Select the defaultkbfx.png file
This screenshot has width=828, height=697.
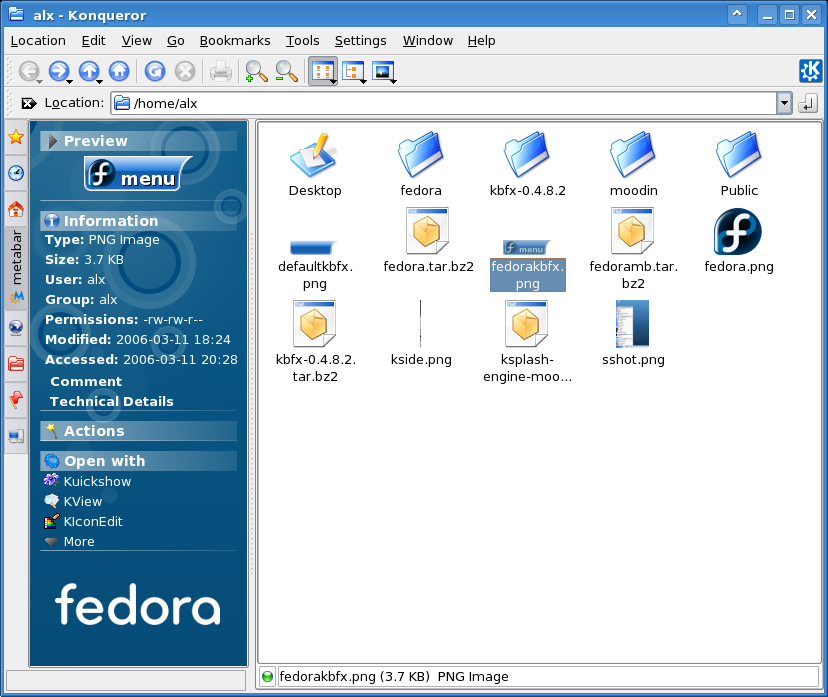point(315,265)
